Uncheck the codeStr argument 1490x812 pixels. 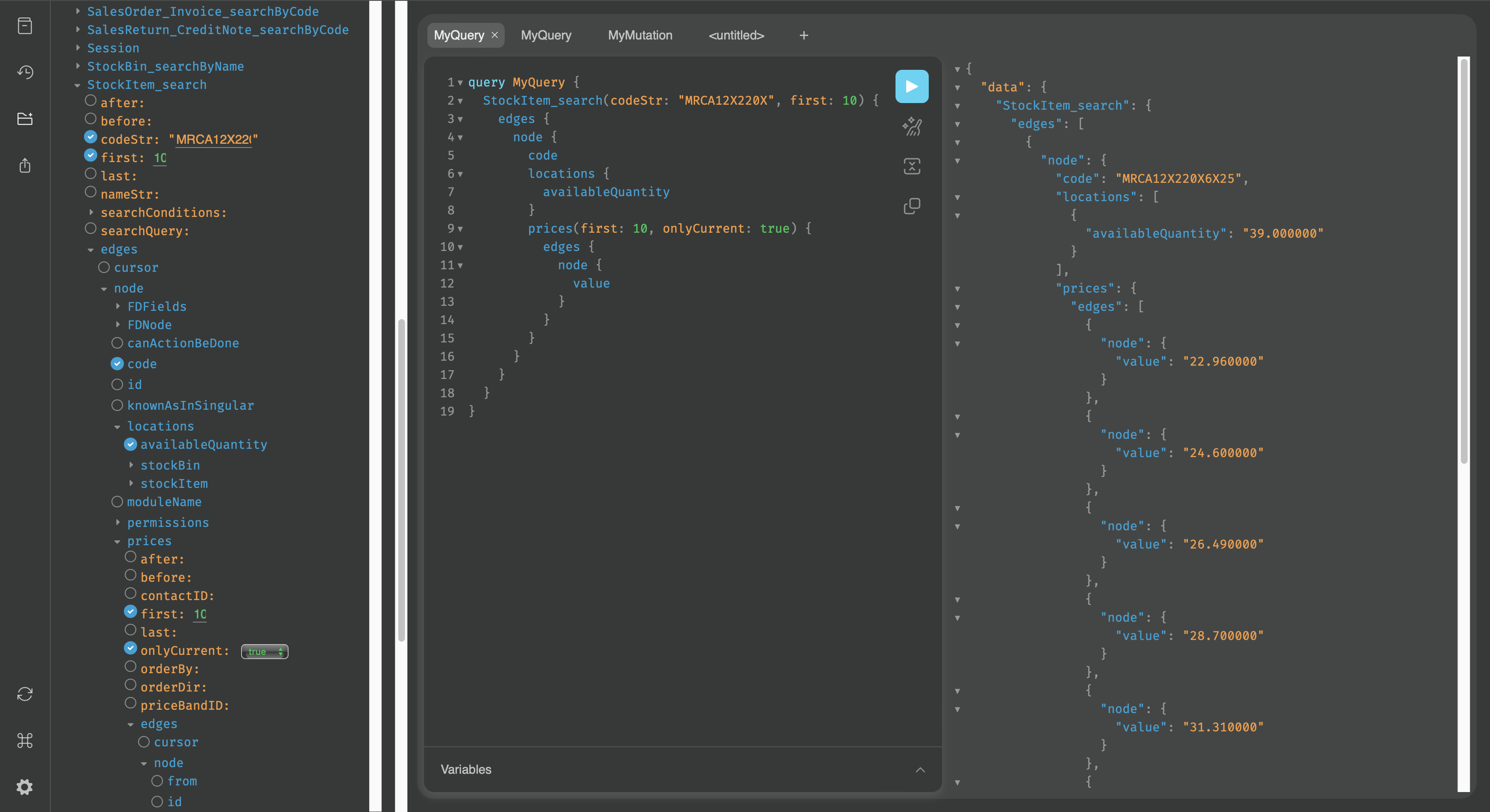91,137
